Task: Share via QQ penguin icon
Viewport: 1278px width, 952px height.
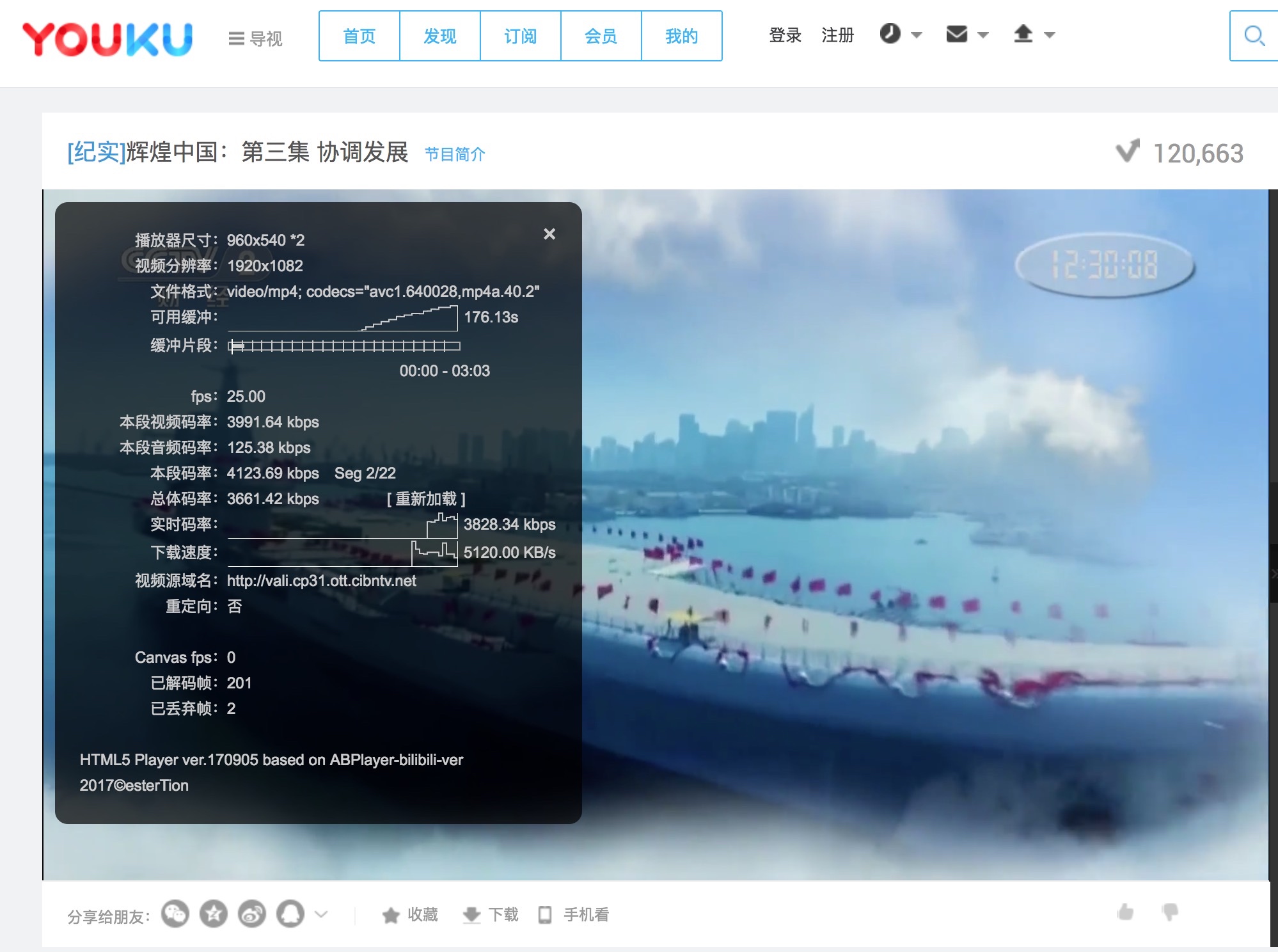Action: 290,914
